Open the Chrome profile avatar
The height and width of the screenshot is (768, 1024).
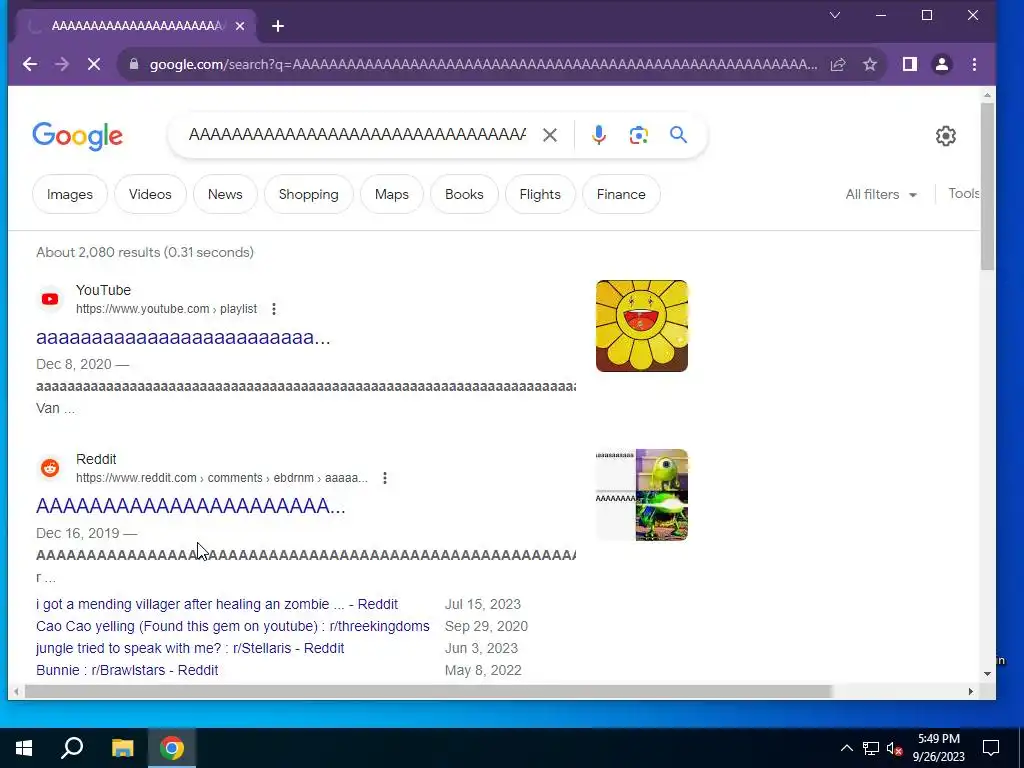pyautogui.click(x=942, y=64)
